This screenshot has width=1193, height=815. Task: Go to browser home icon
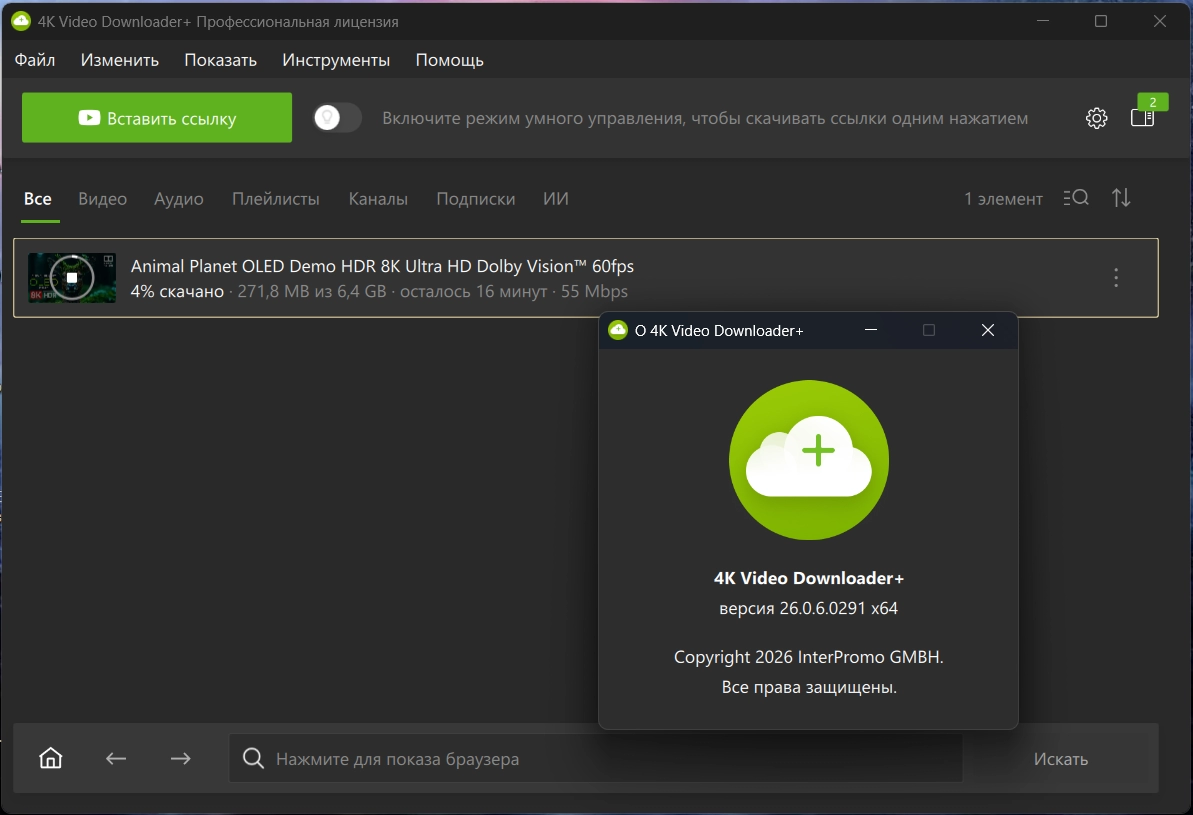[x=50, y=758]
